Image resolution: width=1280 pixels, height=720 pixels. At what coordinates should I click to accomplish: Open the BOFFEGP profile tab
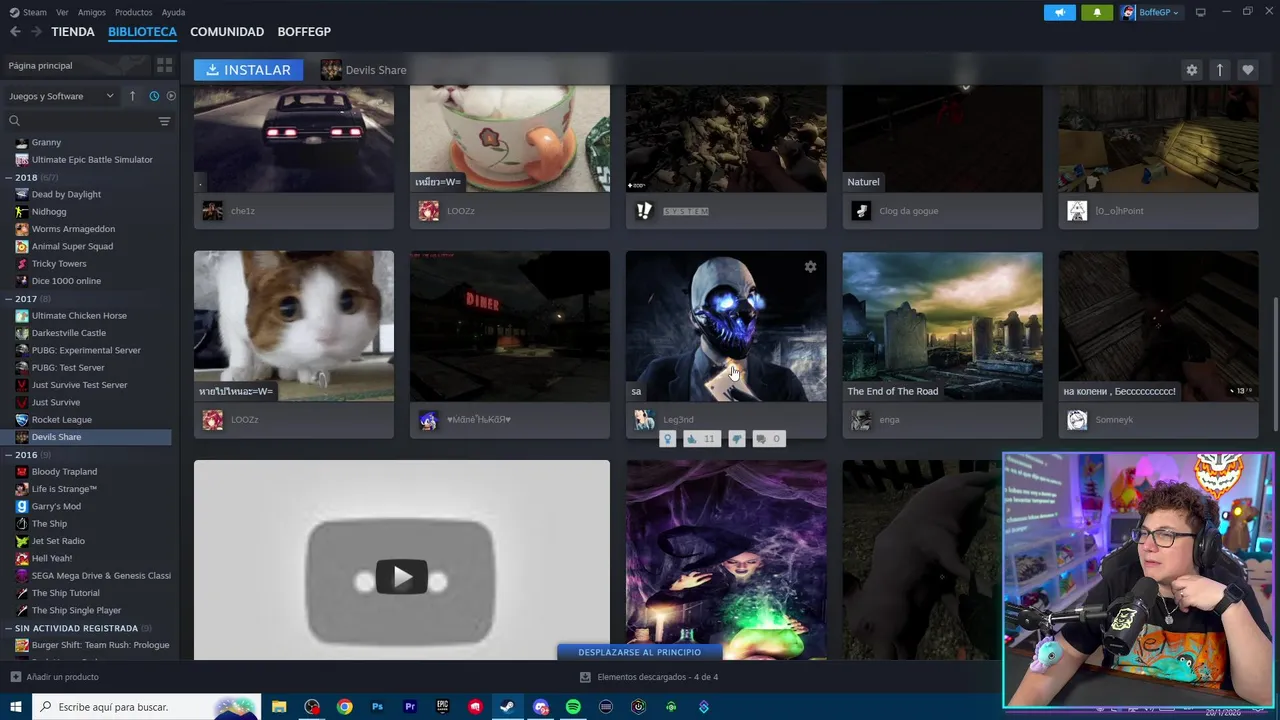pyautogui.click(x=304, y=32)
